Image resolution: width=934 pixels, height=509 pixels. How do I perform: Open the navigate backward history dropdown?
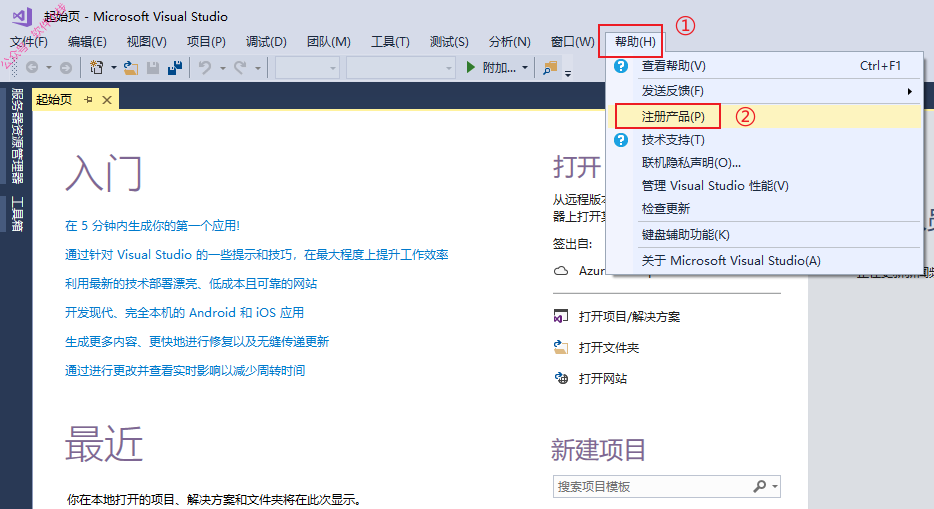coord(49,68)
